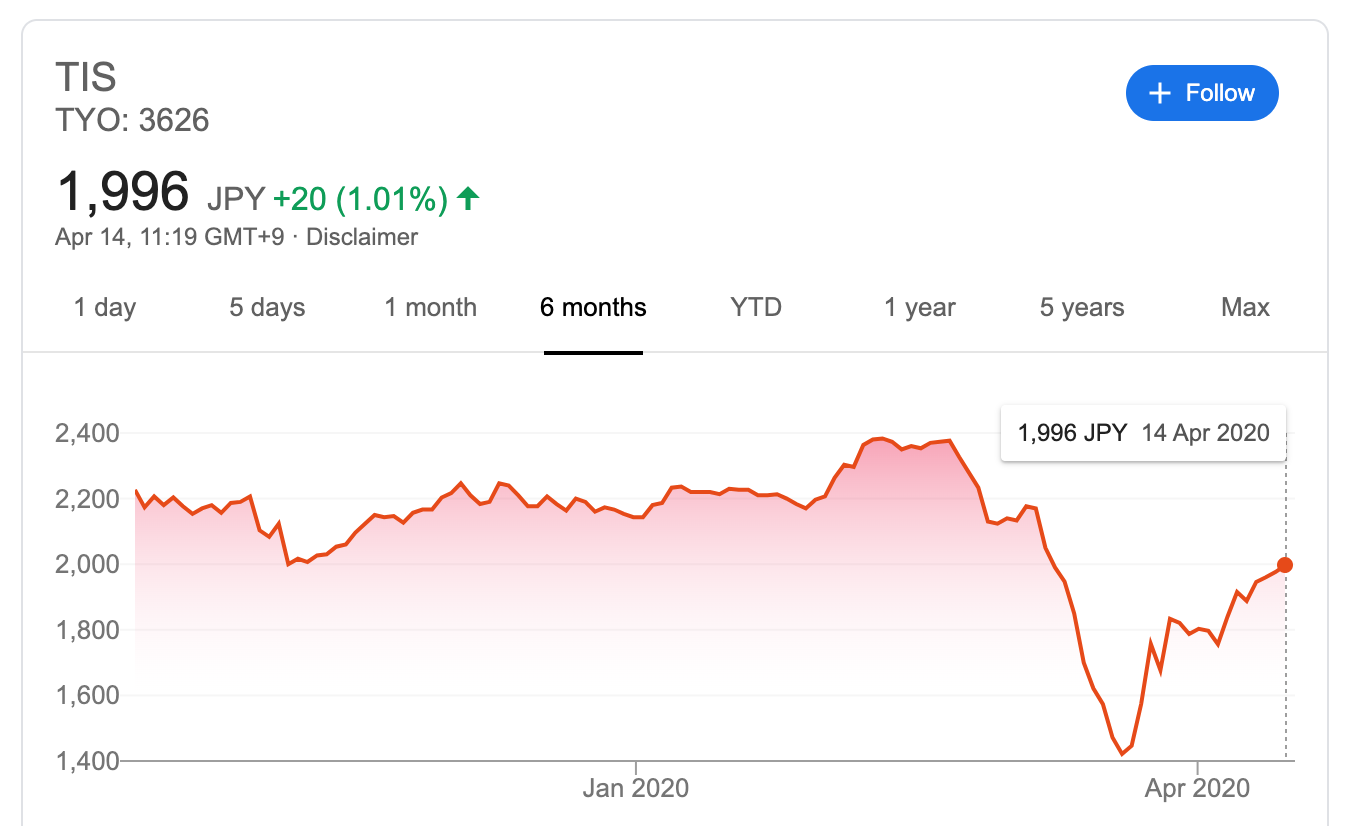
Task: Click the plus icon inside Follow
Action: click(x=1160, y=94)
